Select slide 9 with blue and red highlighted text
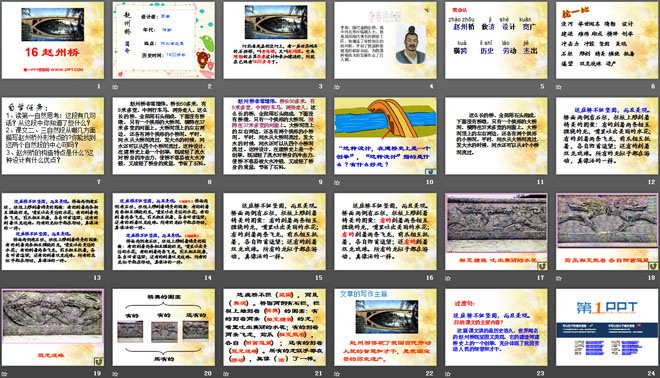660x378 pixels. click(x=274, y=136)
